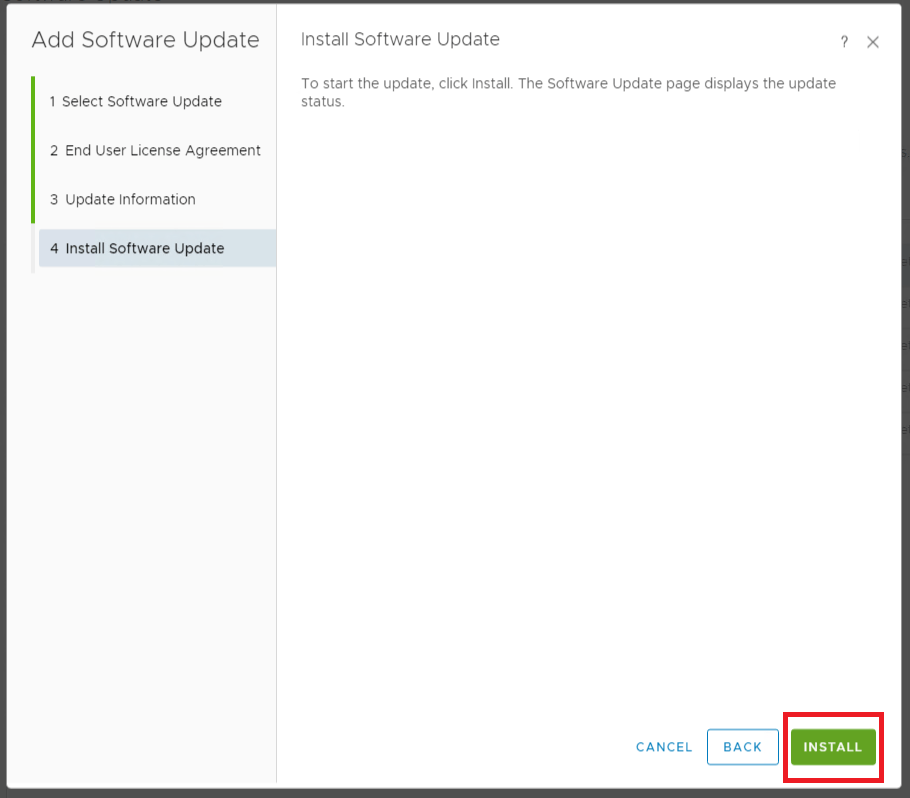Click the help question mark icon

(844, 42)
